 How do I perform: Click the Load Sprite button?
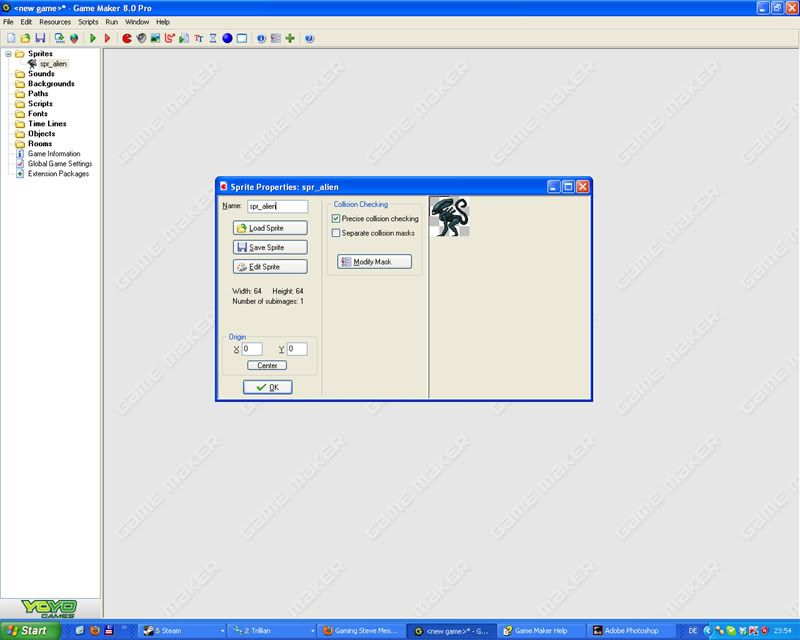click(x=270, y=228)
